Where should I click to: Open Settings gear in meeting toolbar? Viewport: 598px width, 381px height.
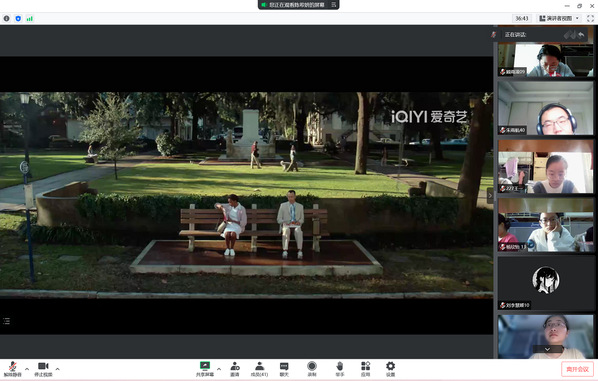pos(390,369)
